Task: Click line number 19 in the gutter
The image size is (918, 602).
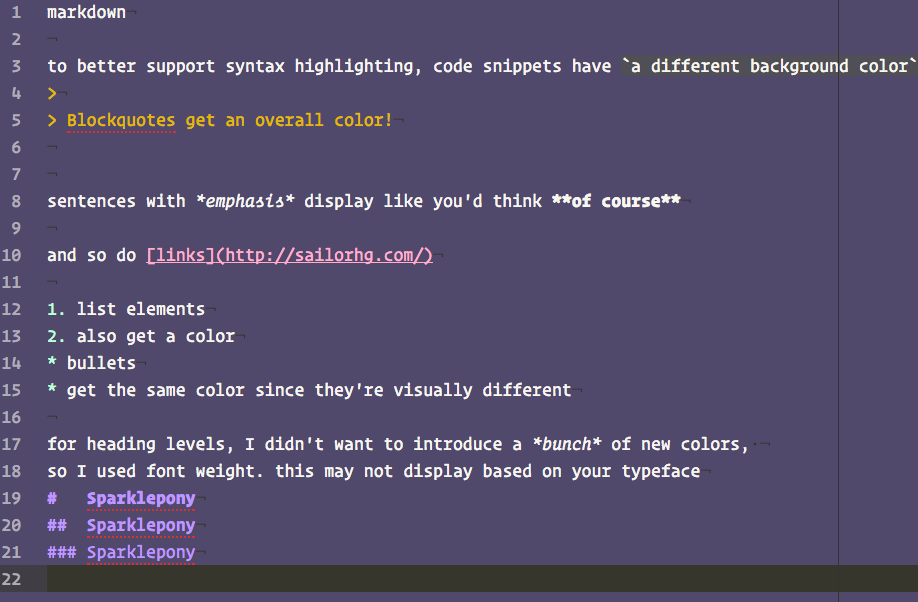Action: tap(12, 498)
